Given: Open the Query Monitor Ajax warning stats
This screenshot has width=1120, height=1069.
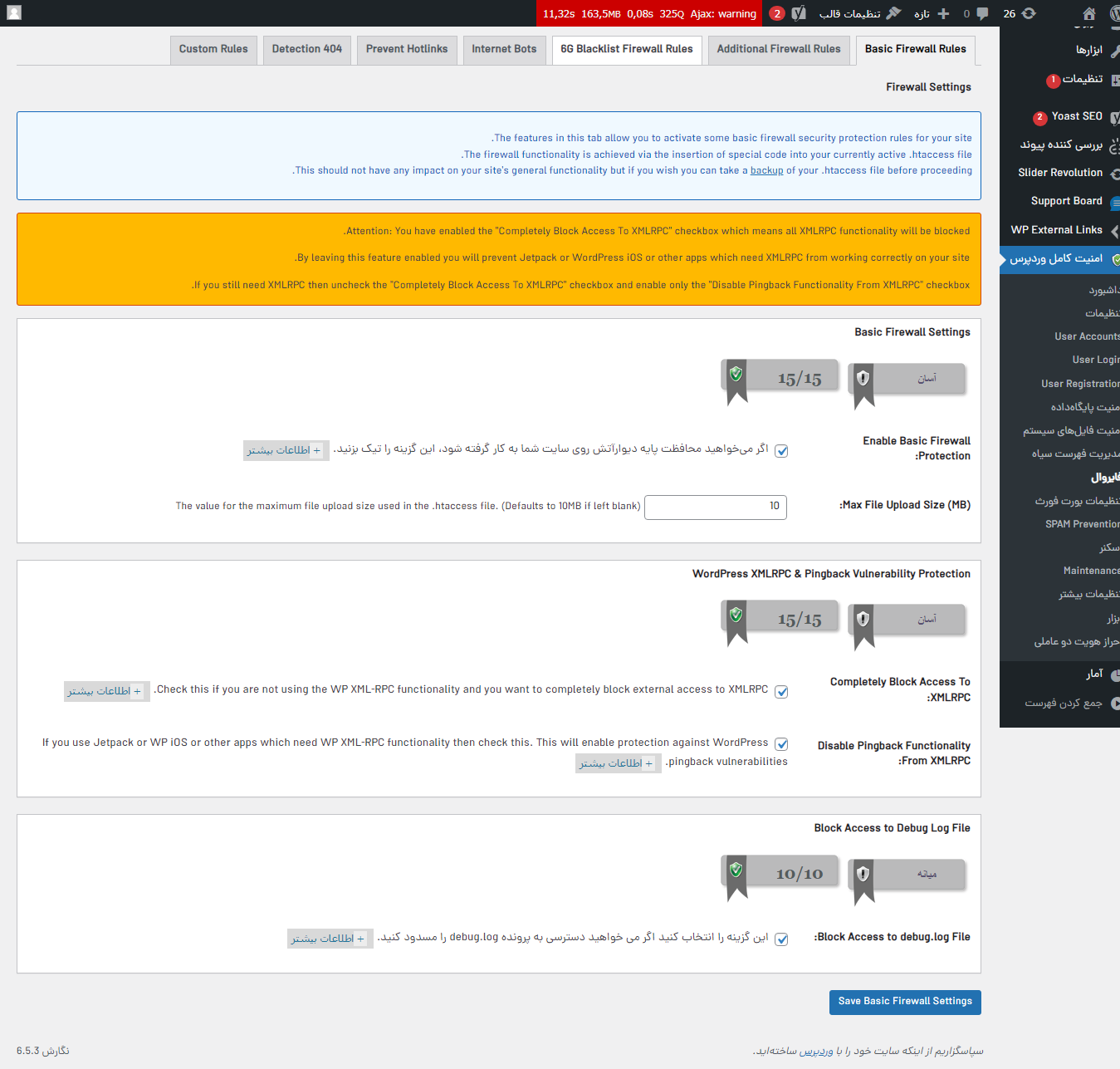Looking at the screenshot, I should point(649,13).
